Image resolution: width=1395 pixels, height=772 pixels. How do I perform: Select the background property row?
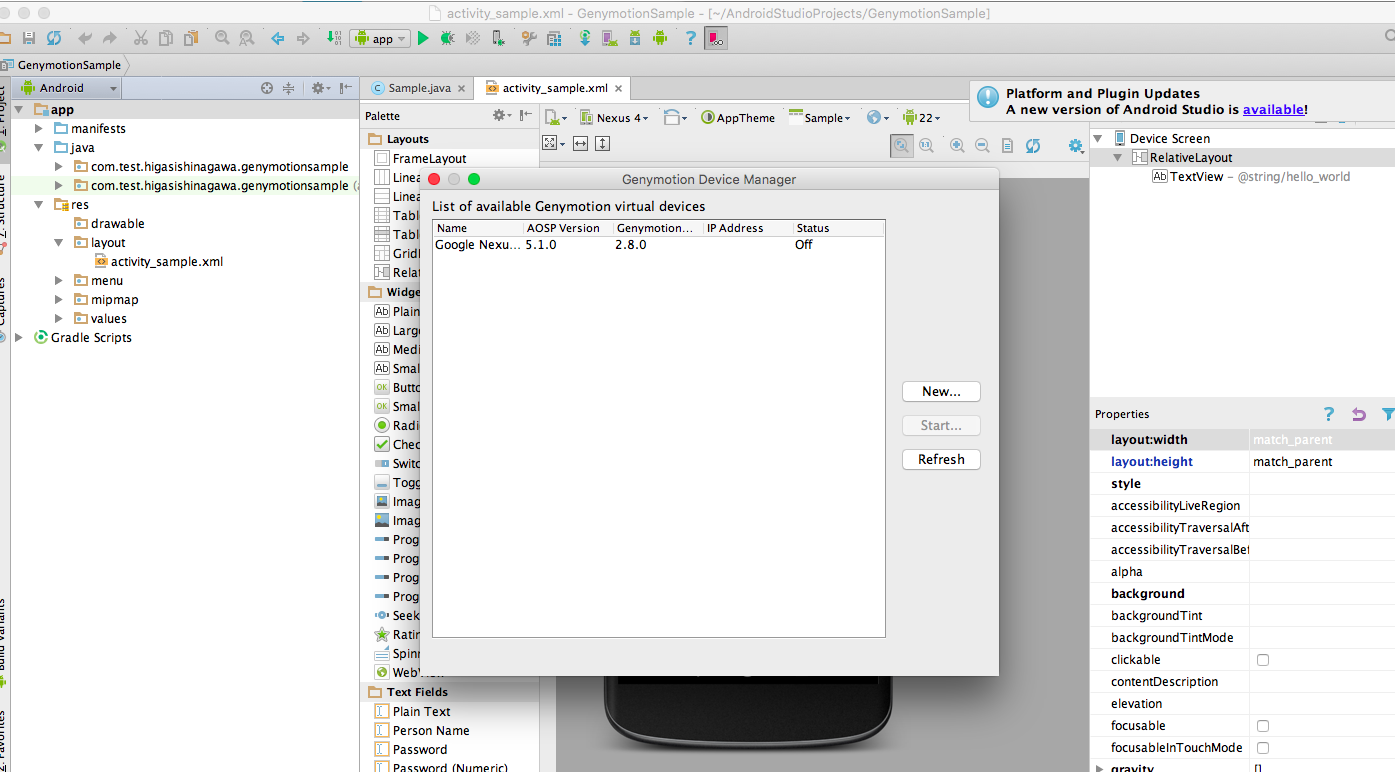point(1242,594)
